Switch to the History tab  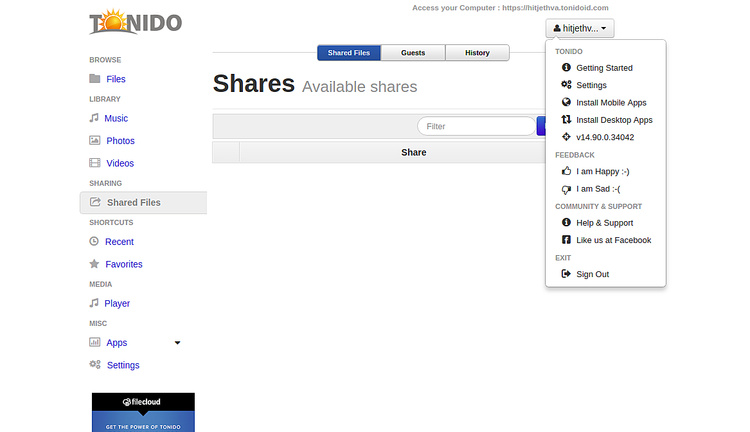point(477,53)
